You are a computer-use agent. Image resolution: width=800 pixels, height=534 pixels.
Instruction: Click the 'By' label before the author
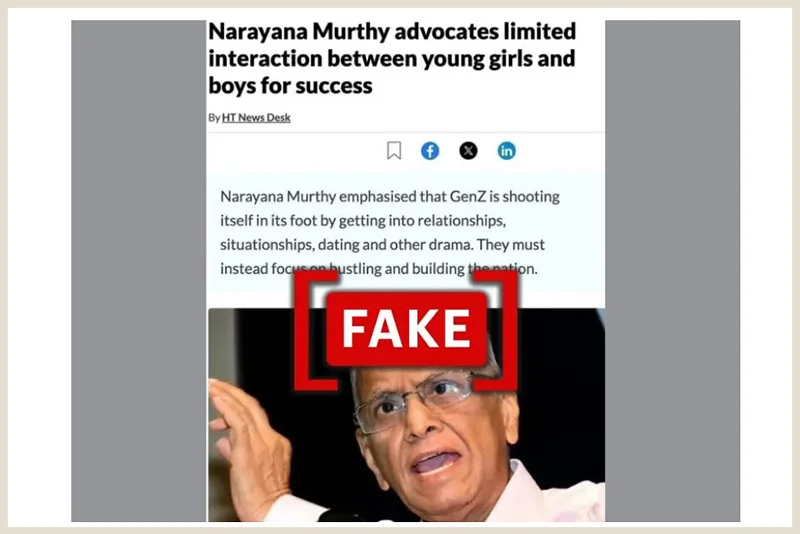click(214, 118)
